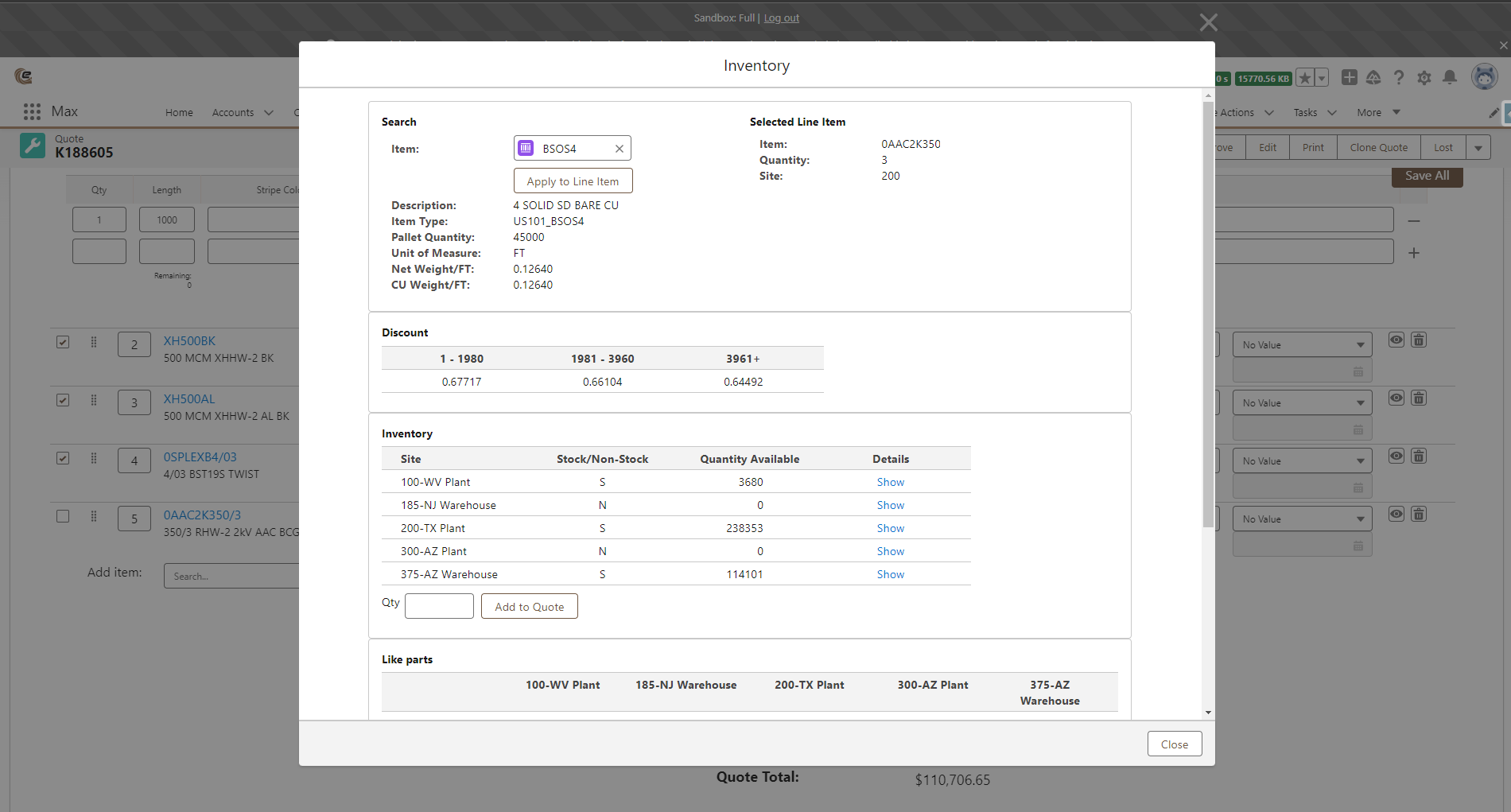Click the Apply to Line Item button

(573, 181)
